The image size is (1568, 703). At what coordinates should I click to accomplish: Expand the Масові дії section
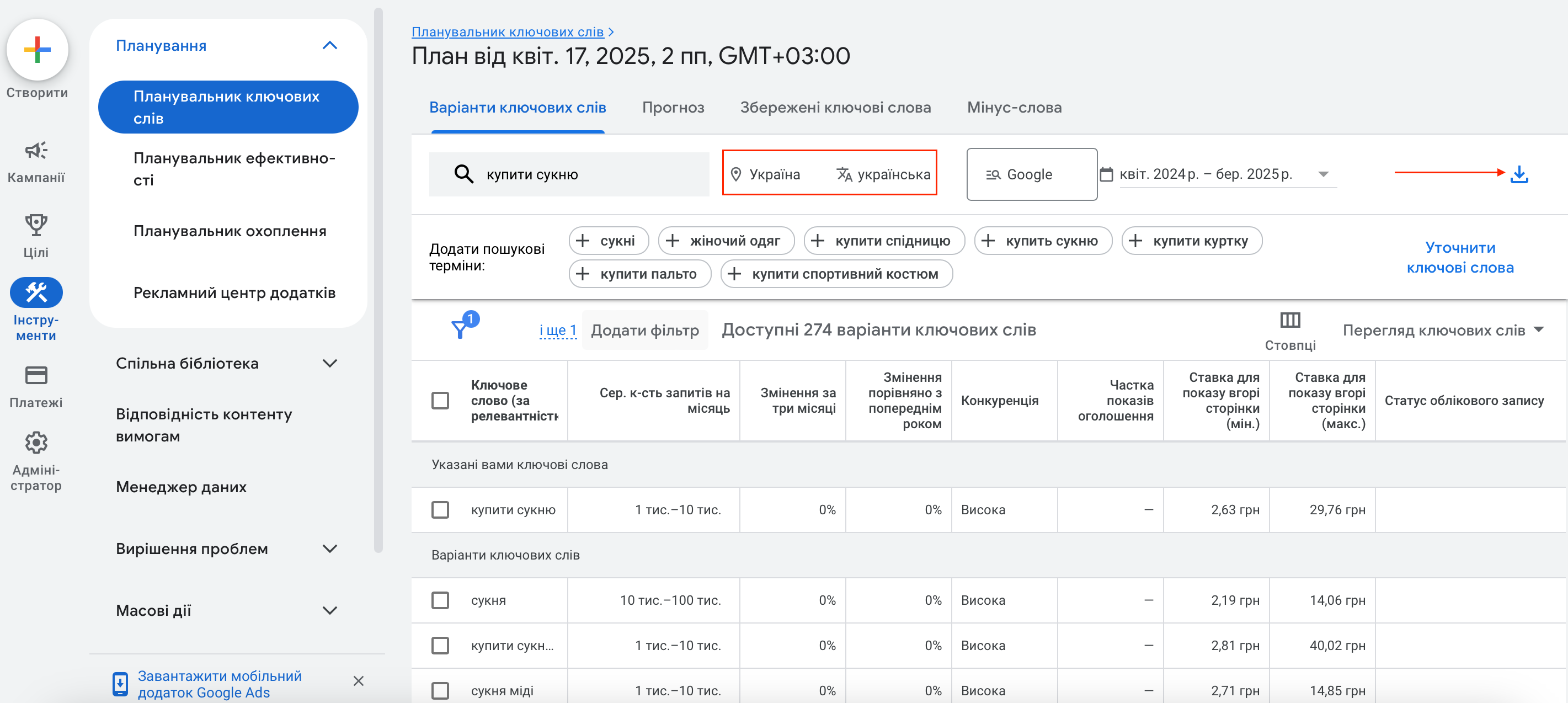point(329,610)
